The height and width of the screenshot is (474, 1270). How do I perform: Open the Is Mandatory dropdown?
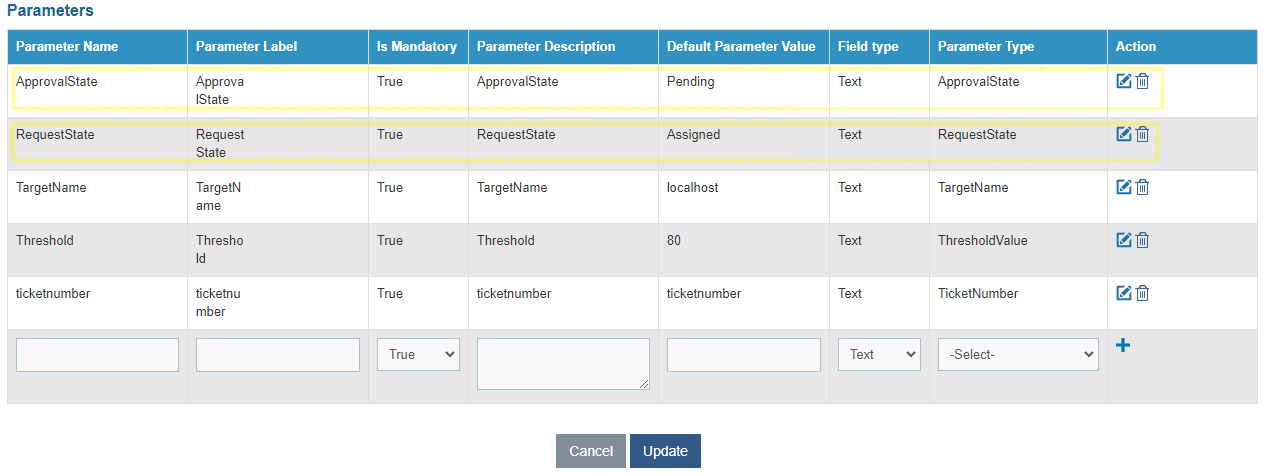pos(418,354)
